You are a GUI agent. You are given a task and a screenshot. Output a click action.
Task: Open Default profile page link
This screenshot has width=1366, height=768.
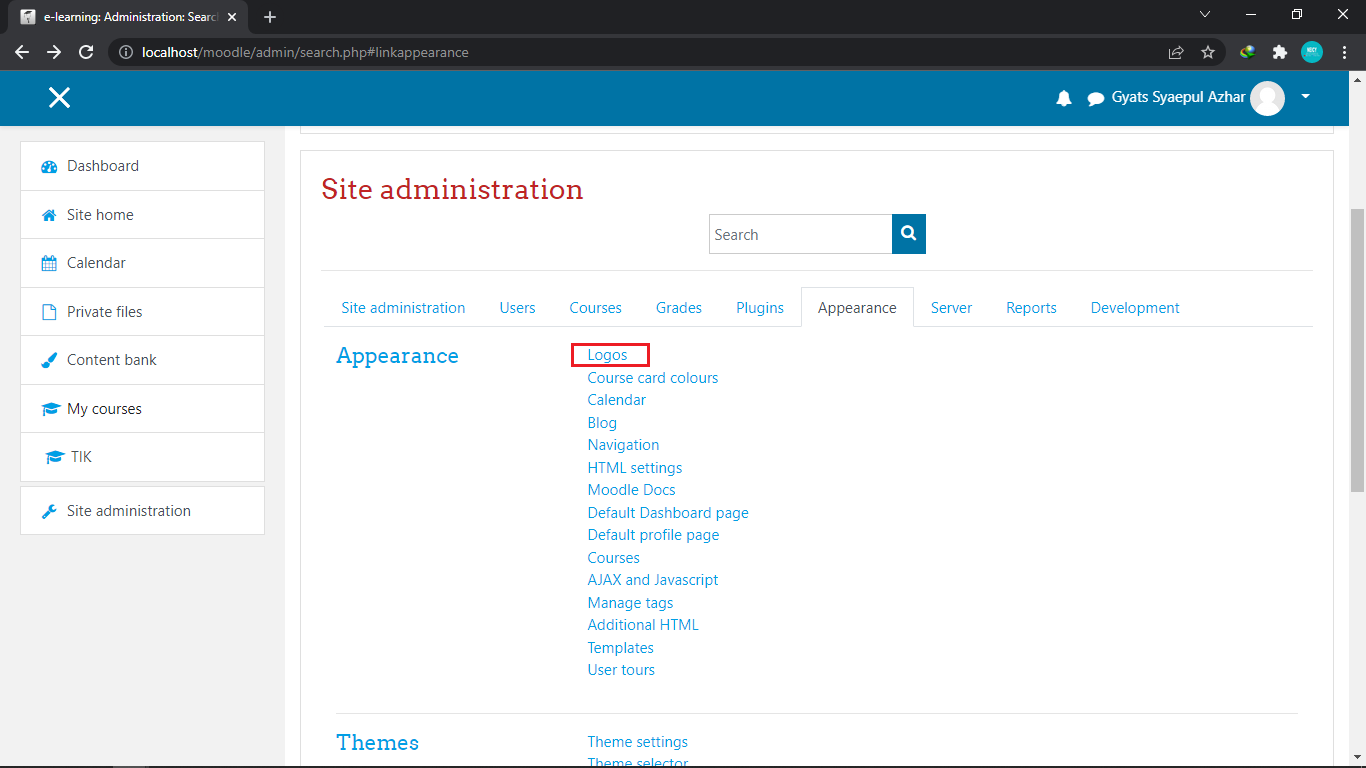(653, 535)
